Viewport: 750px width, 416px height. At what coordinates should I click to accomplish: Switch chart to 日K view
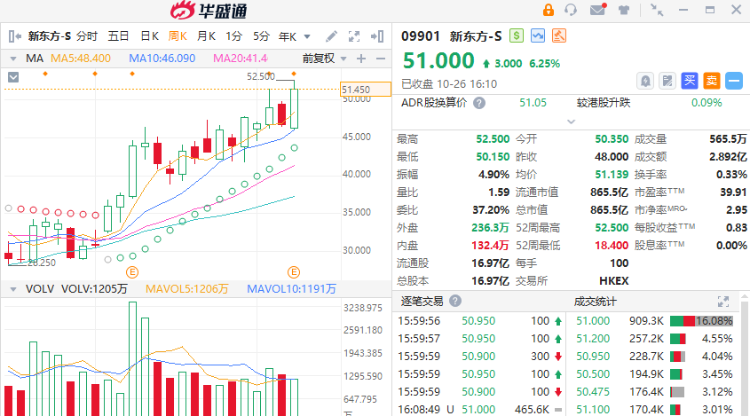[150, 36]
